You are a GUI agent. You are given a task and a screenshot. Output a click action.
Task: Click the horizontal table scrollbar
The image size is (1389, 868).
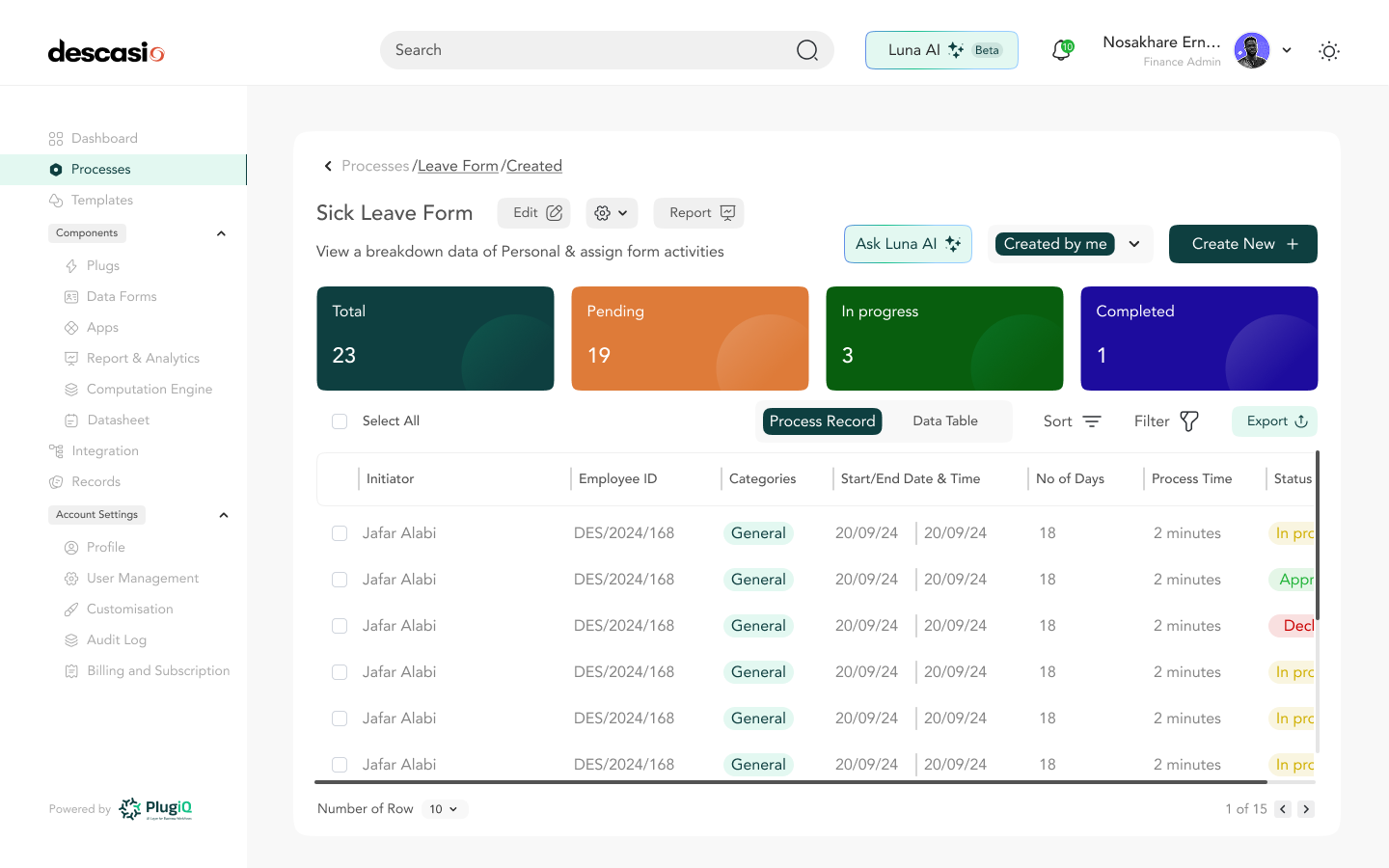pyautogui.click(x=791, y=782)
